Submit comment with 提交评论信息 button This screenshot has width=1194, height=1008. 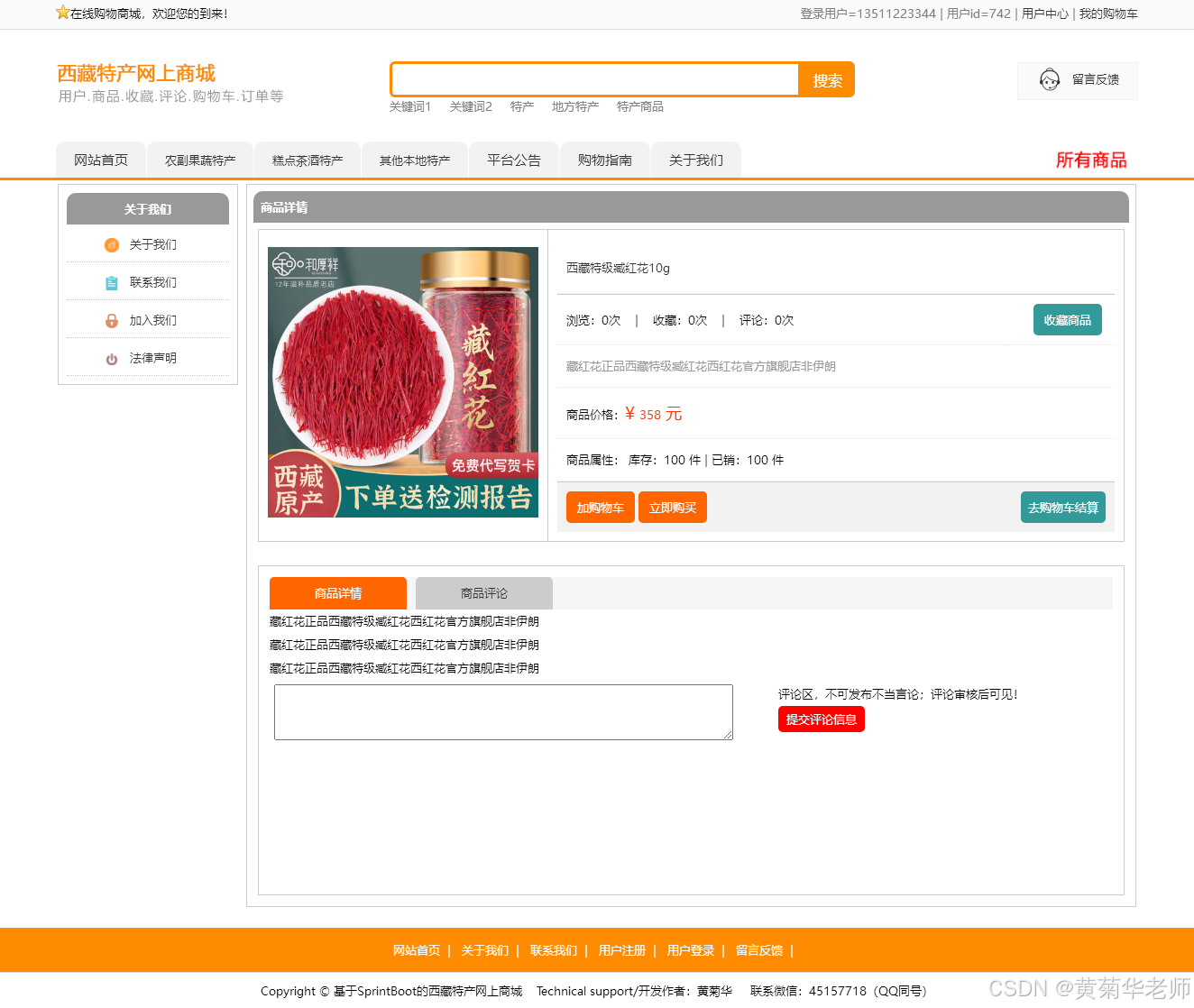[822, 719]
